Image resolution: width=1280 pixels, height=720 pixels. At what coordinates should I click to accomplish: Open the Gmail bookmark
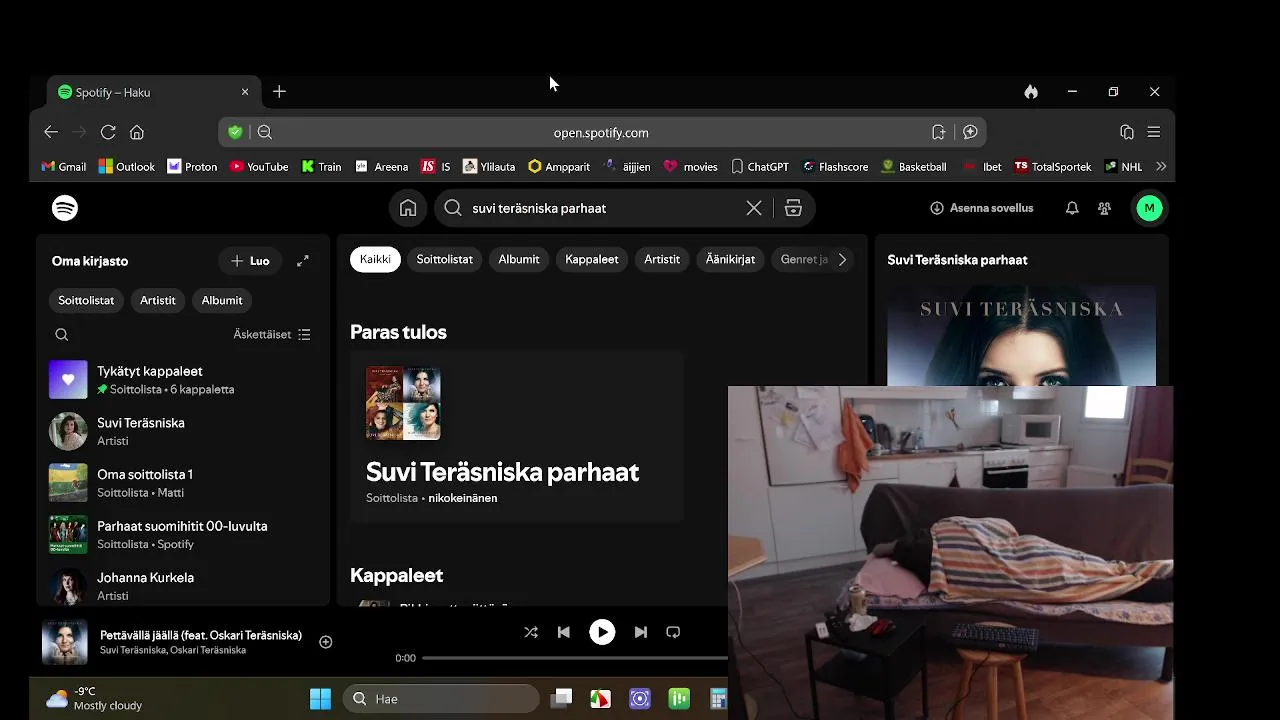(x=63, y=167)
